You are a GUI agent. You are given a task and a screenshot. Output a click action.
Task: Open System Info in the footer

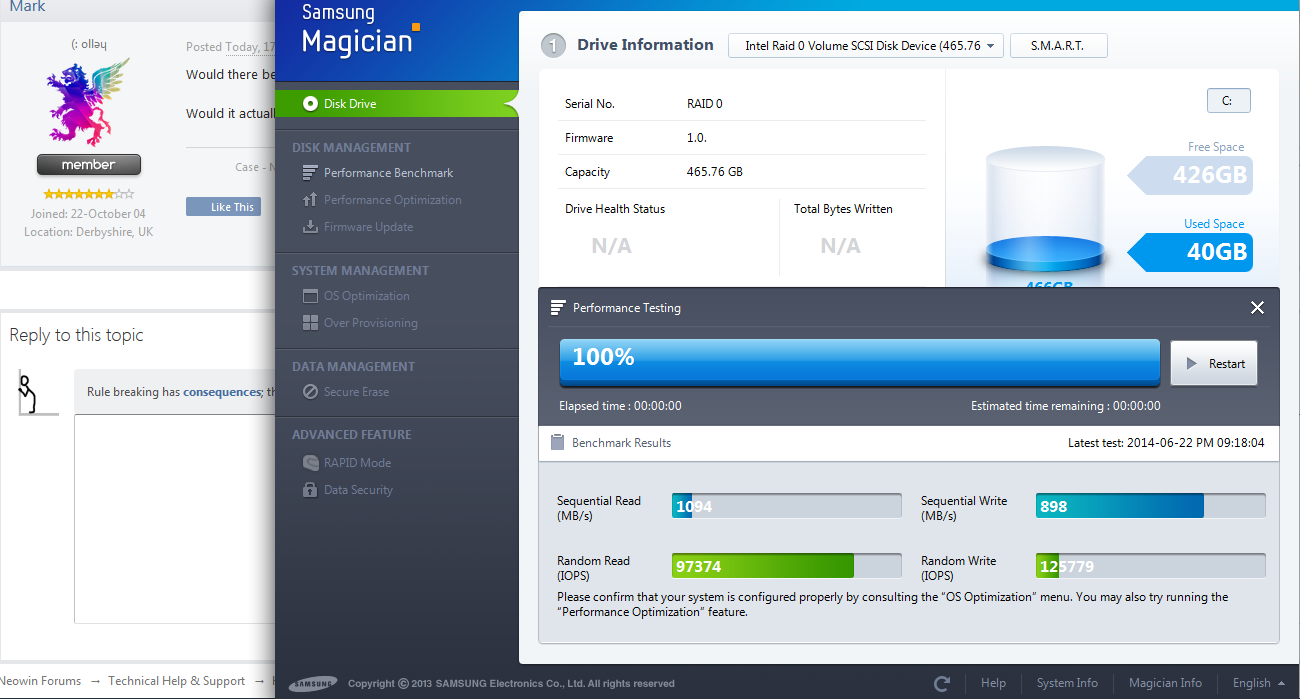[1067, 683]
